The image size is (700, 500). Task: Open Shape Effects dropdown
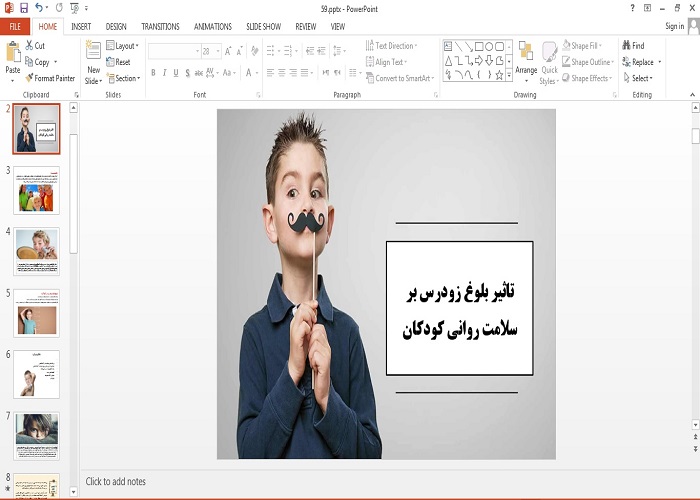tap(587, 78)
